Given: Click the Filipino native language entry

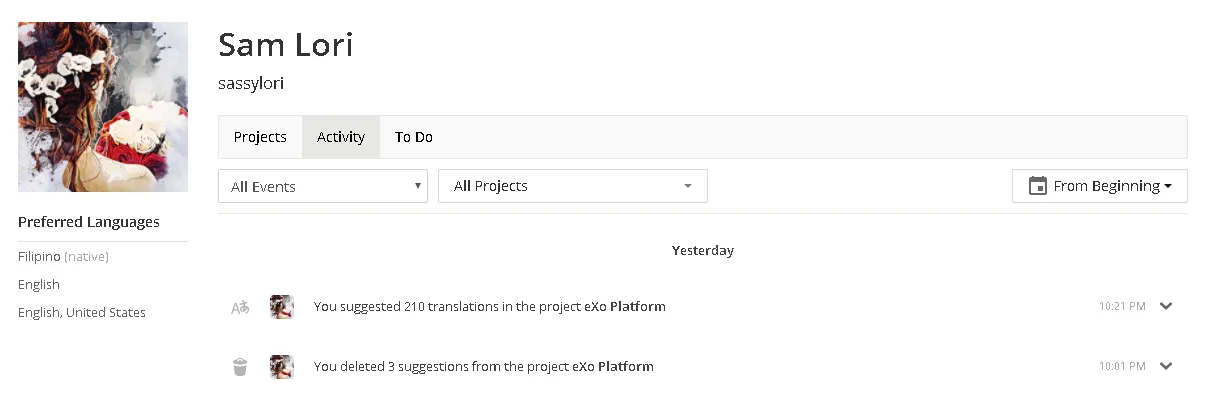Looking at the screenshot, I should click(63, 257).
